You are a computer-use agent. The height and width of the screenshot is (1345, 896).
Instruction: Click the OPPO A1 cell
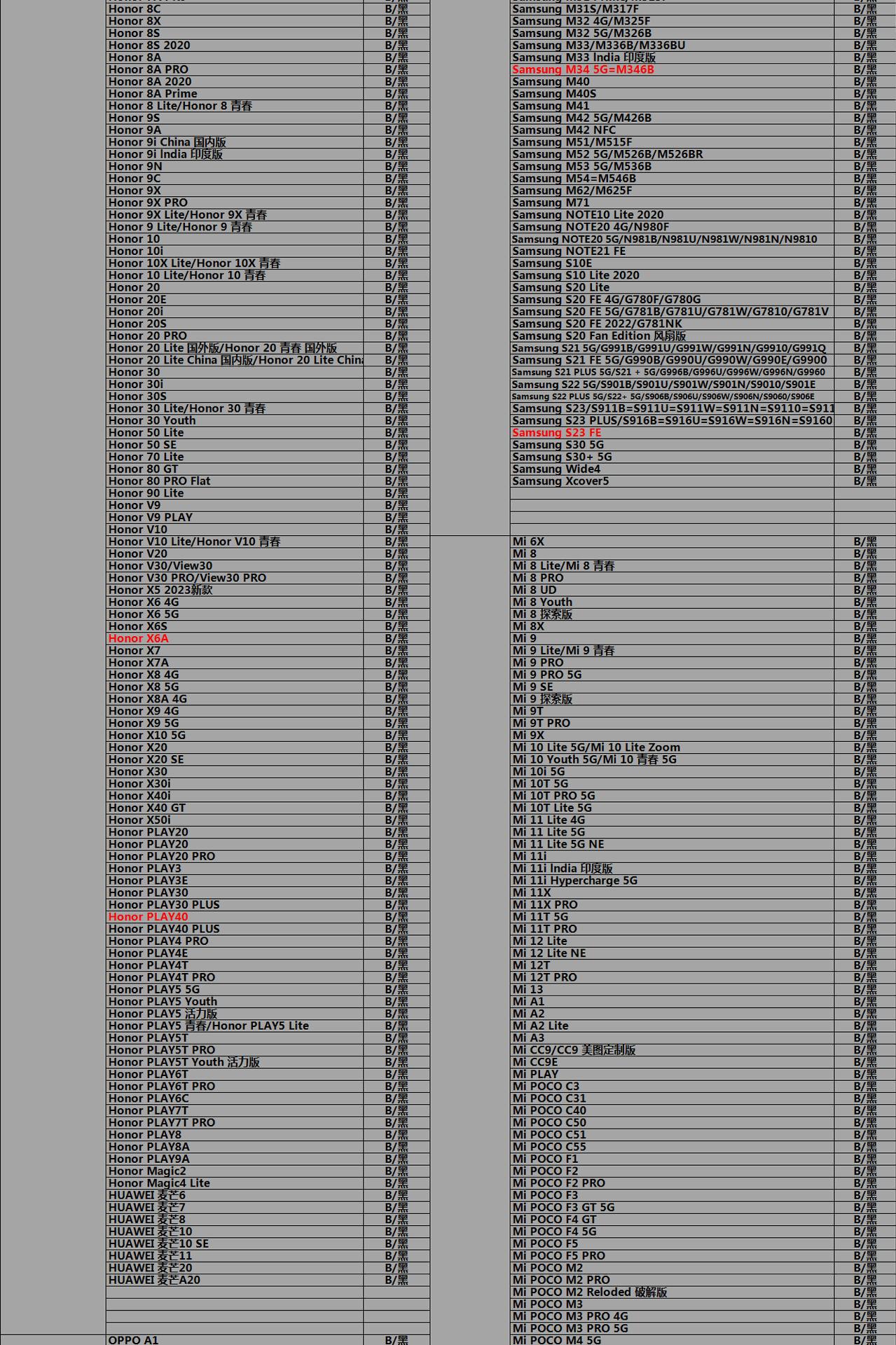[134, 1339]
